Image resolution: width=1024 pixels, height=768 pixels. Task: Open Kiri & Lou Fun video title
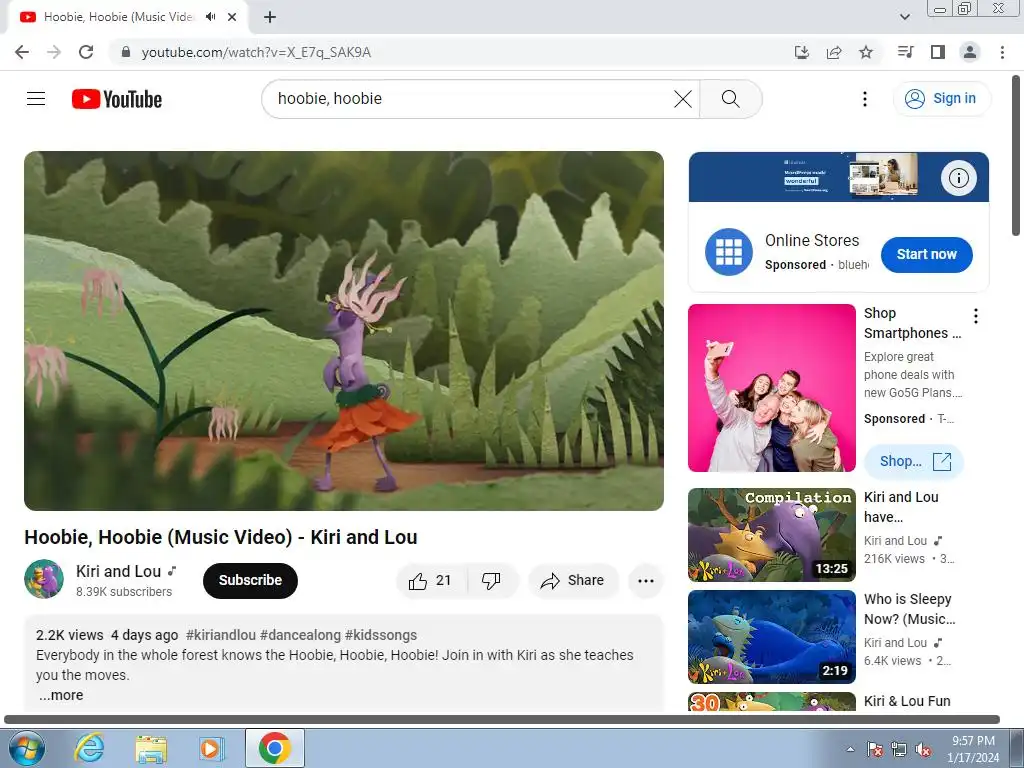pos(907,701)
